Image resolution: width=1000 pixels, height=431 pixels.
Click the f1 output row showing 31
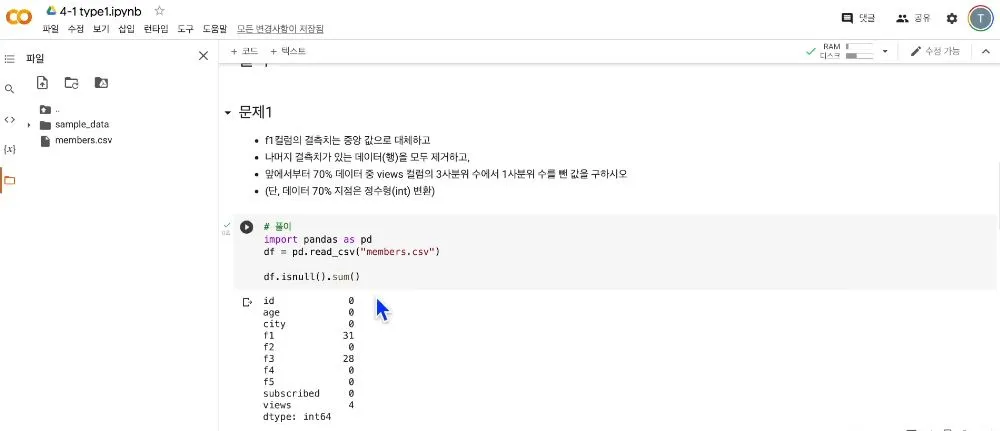click(x=309, y=335)
